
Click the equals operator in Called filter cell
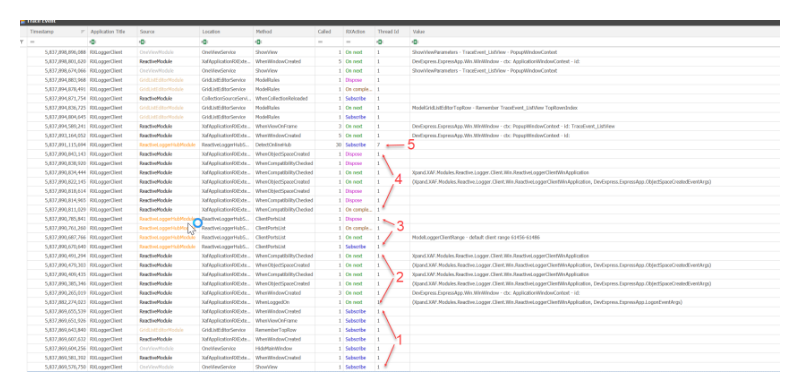[x=320, y=42]
